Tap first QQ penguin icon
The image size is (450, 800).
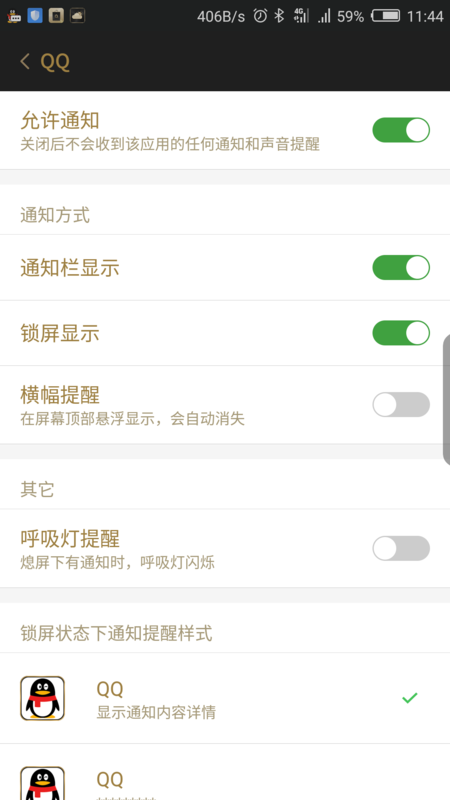[42, 698]
